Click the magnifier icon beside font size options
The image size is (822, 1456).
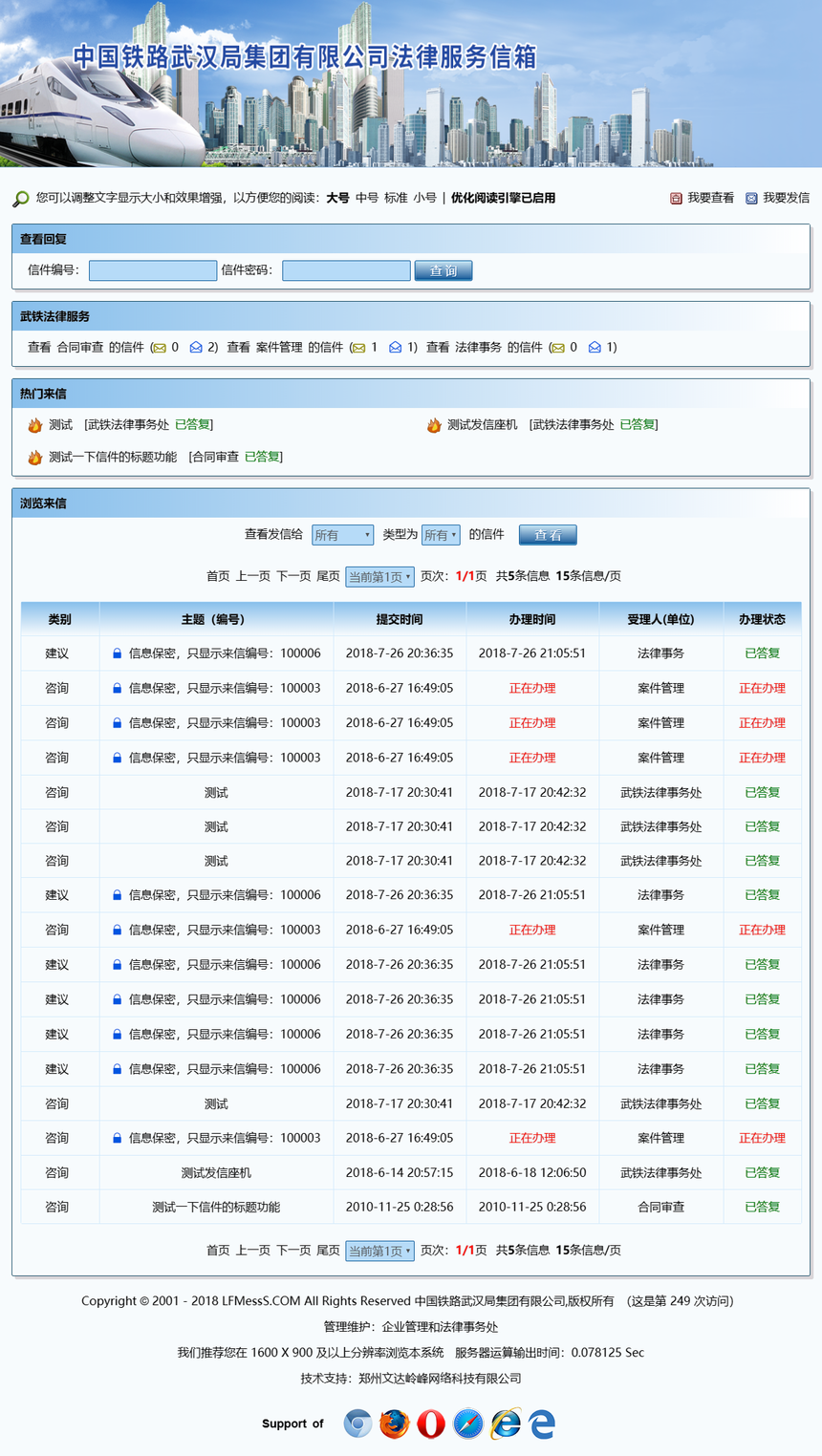click(x=20, y=199)
